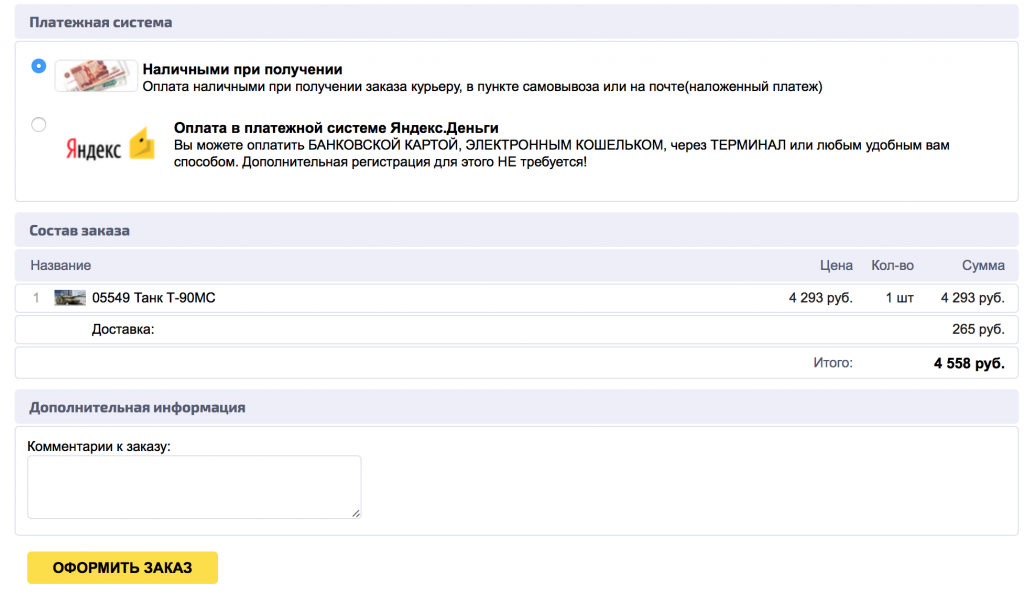
Task: Click the textarea resize handle
Action: coord(356,513)
